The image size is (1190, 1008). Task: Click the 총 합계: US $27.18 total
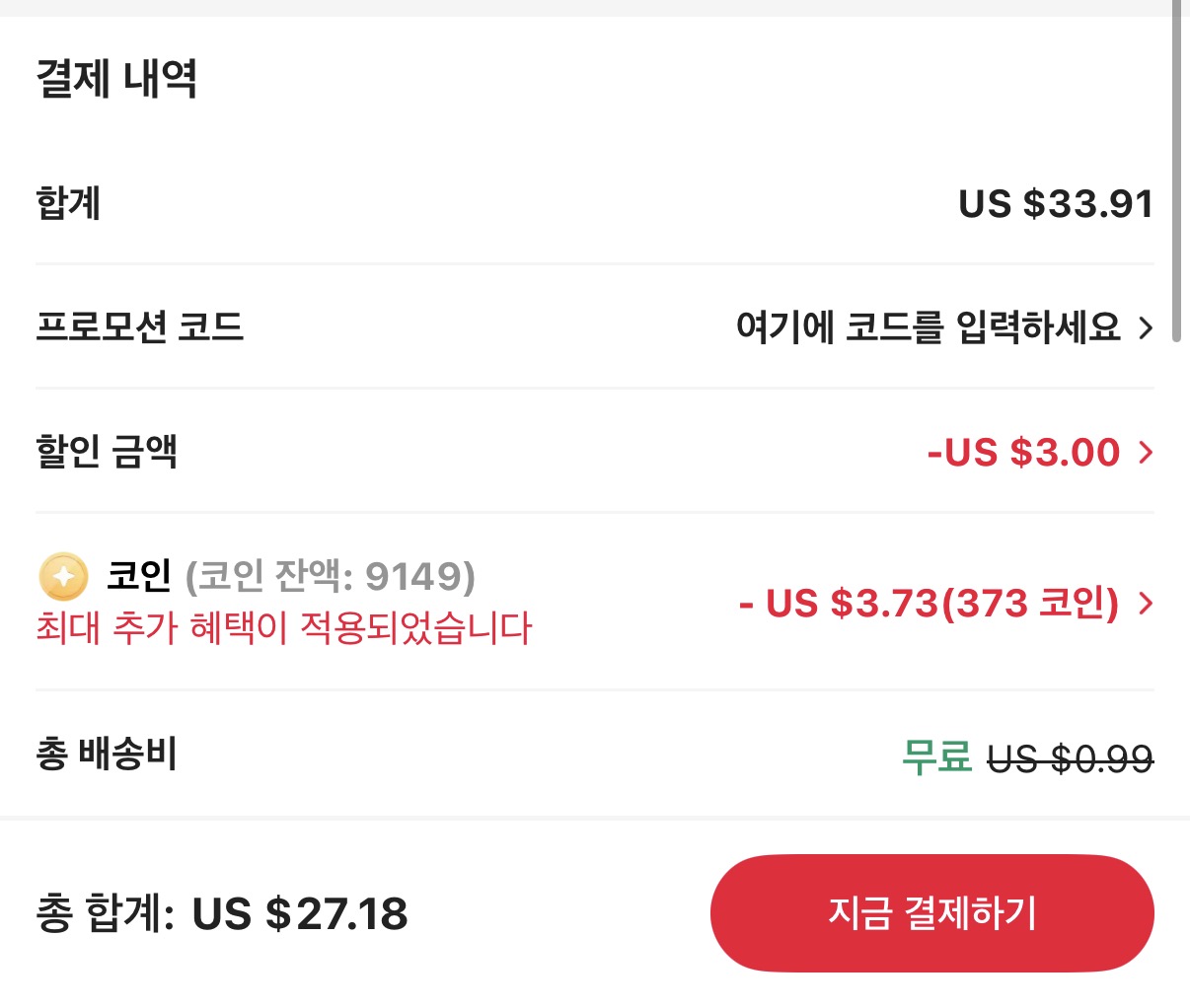[222, 914]
